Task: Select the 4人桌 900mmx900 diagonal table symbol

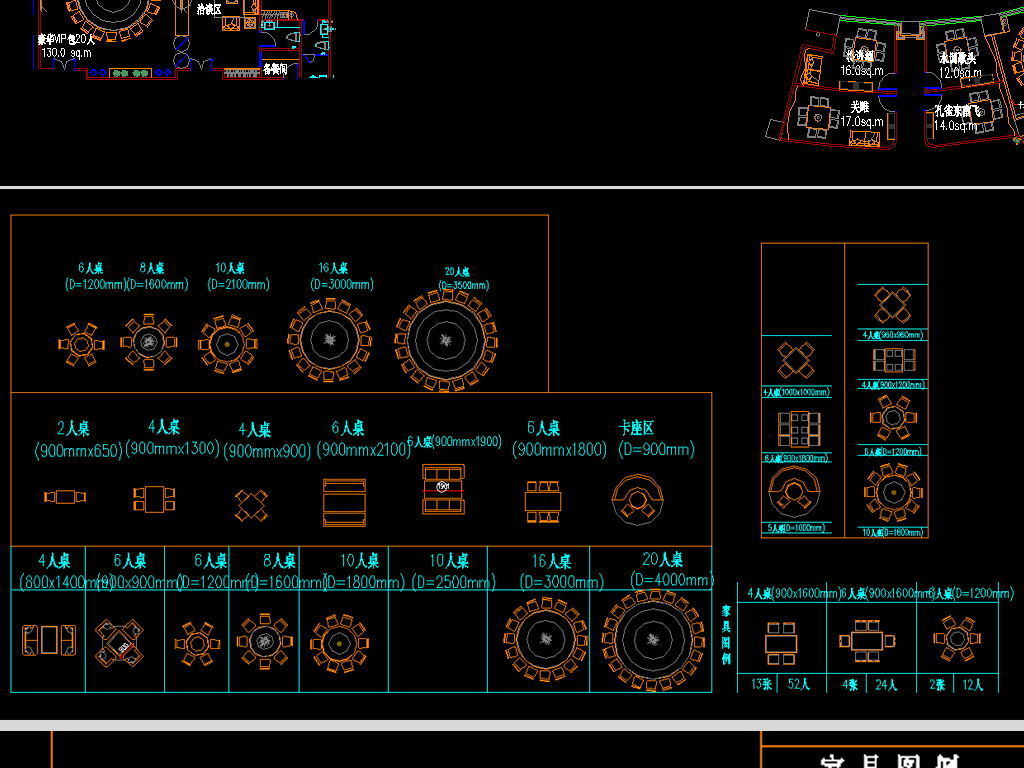Action: tap(251, 504)
